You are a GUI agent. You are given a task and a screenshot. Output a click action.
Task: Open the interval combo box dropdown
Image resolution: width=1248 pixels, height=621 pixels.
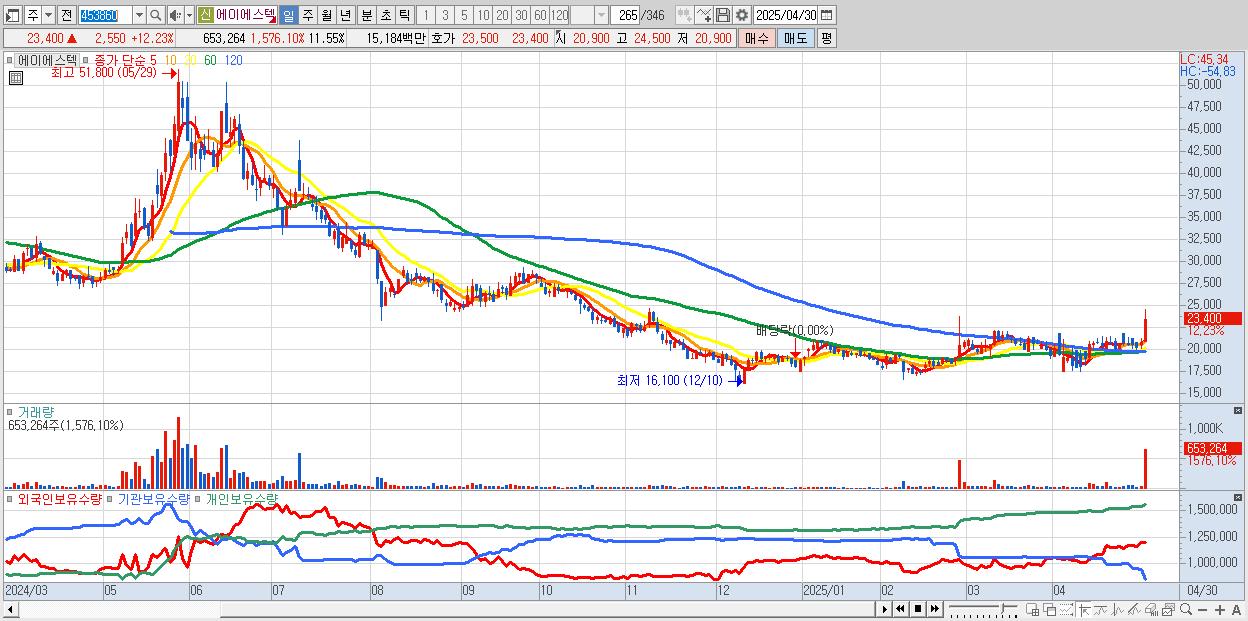pyautogui.click(x=601, y=15)
